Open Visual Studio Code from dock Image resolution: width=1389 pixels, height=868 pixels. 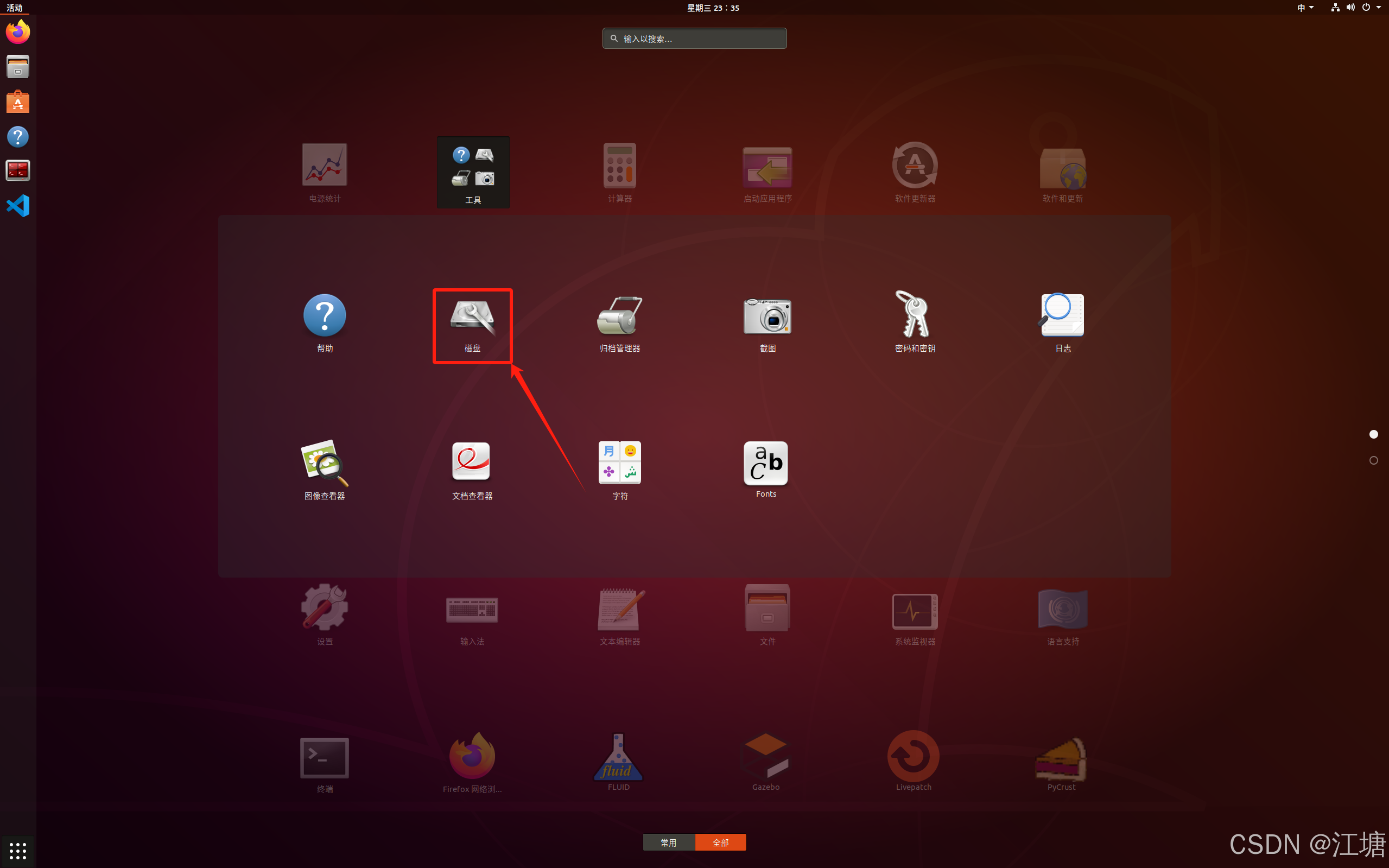pos(18,206)
